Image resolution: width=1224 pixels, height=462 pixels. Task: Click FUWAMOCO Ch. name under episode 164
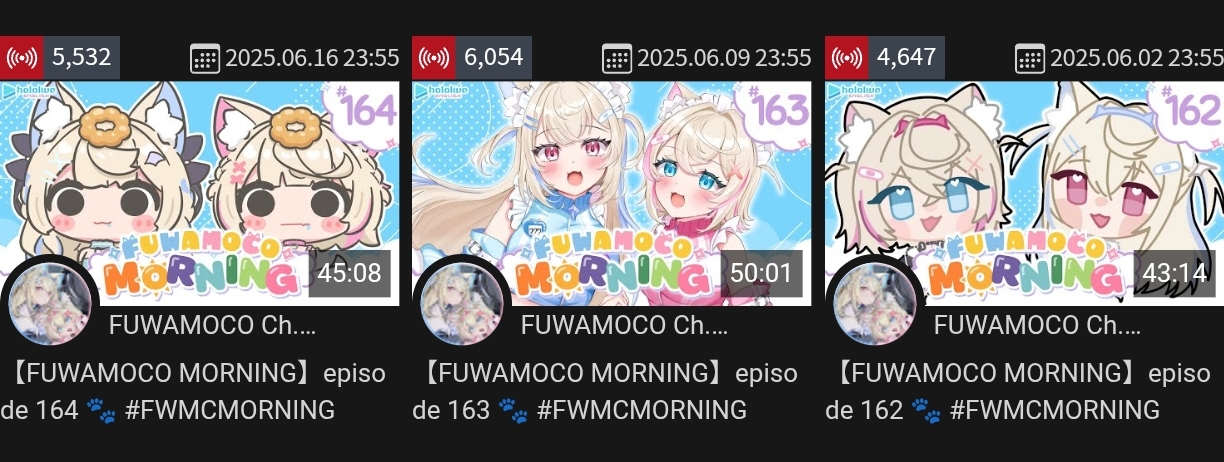tap(212, 325)
